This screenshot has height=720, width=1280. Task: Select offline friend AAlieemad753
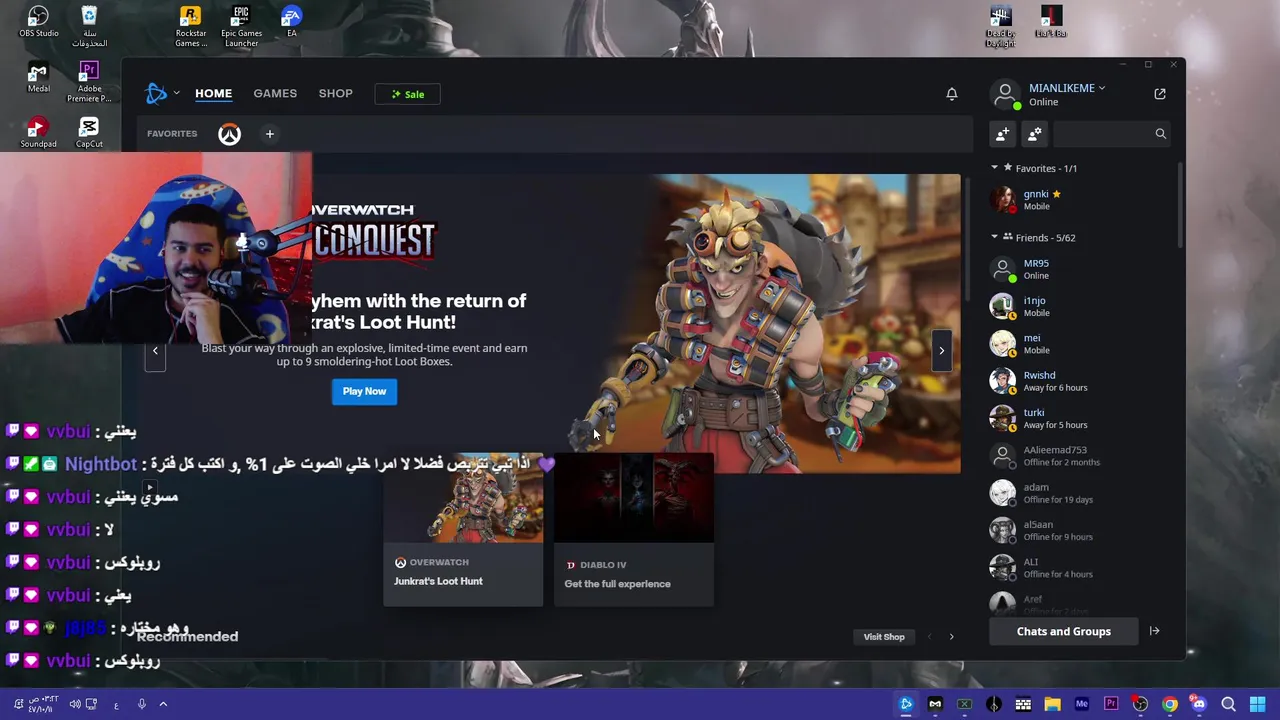coord(1080,456)
